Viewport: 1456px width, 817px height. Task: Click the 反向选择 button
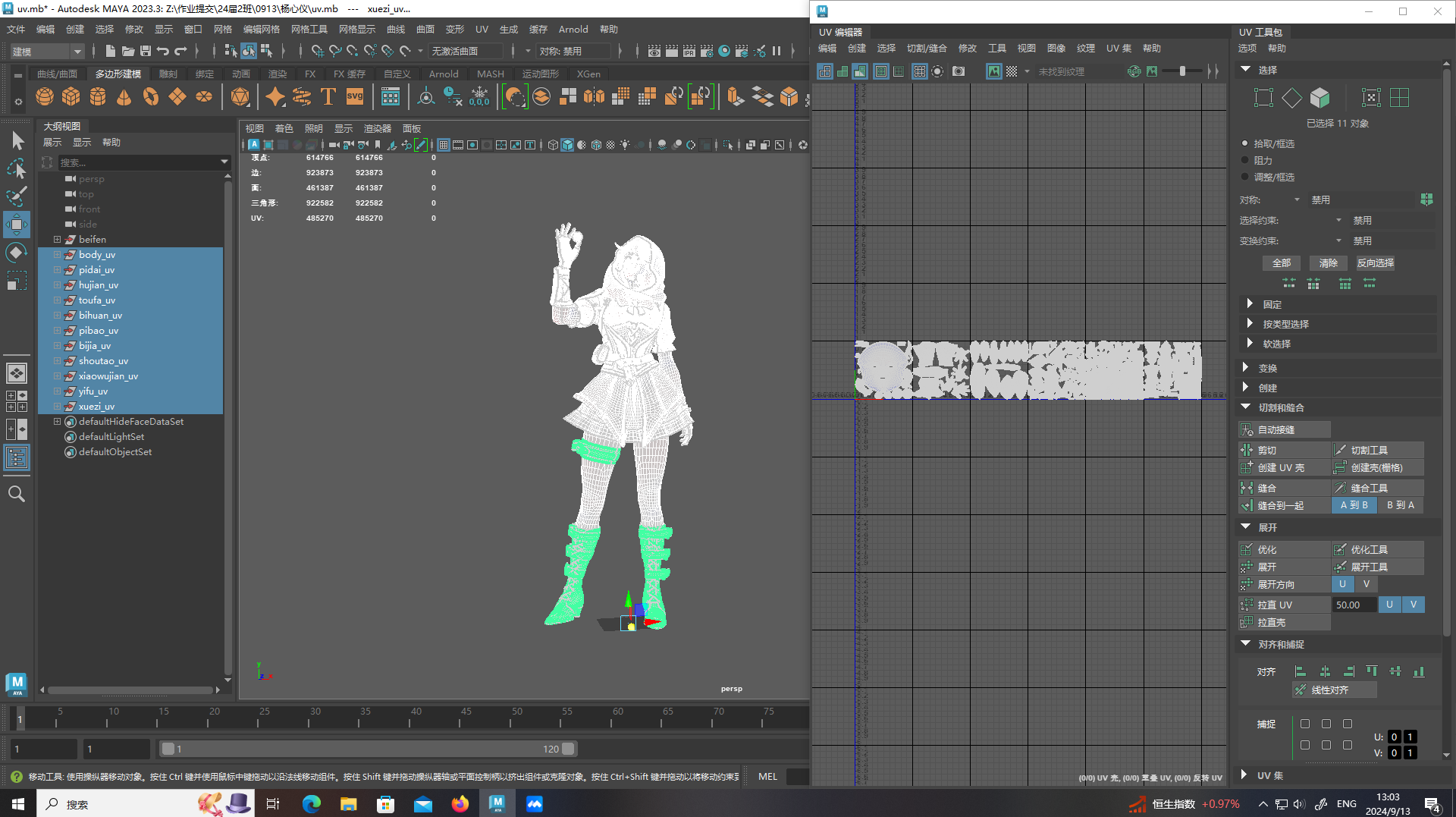coord(1376,262)
